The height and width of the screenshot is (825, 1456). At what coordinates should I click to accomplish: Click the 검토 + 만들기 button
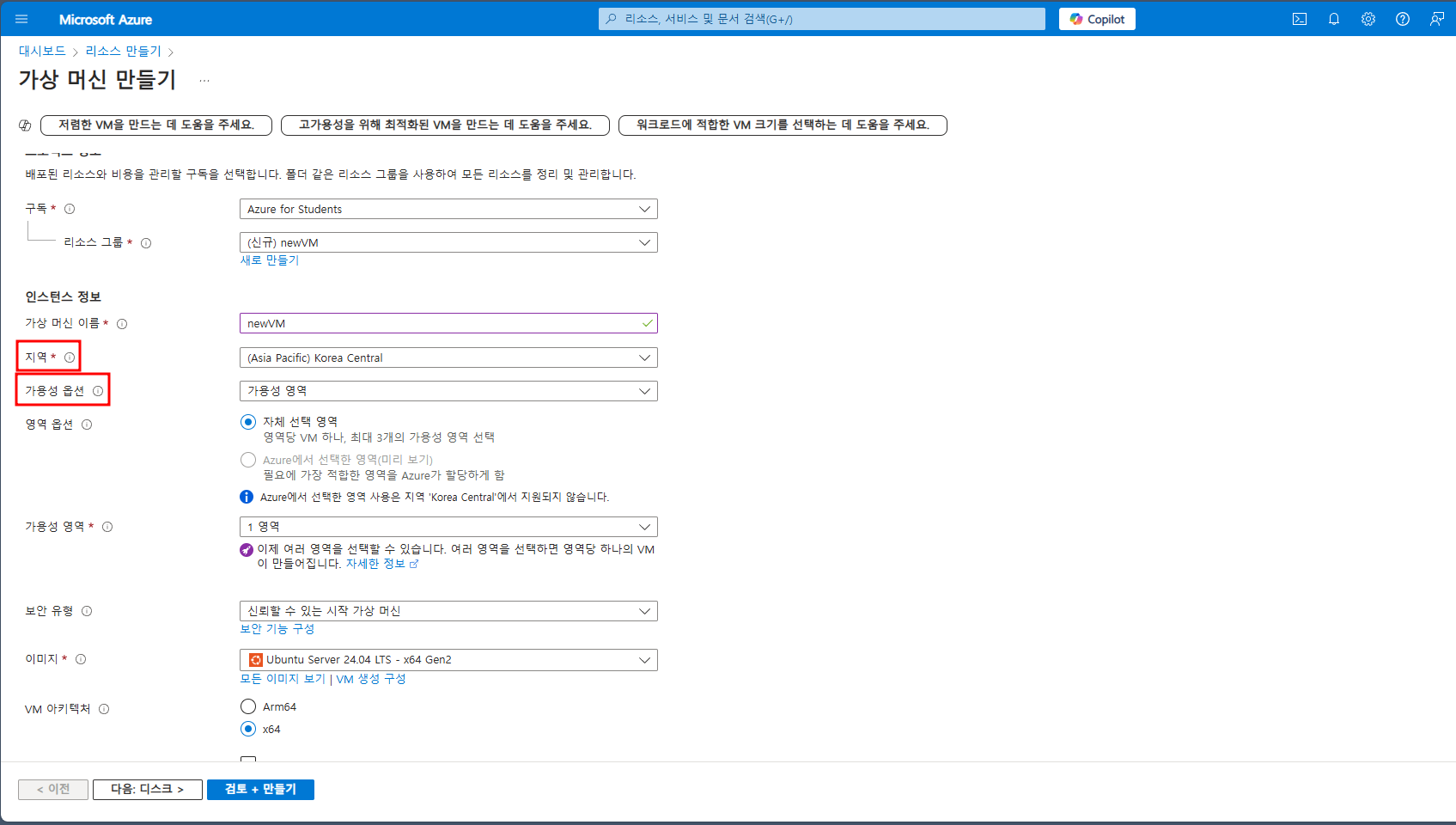[260, 790]
